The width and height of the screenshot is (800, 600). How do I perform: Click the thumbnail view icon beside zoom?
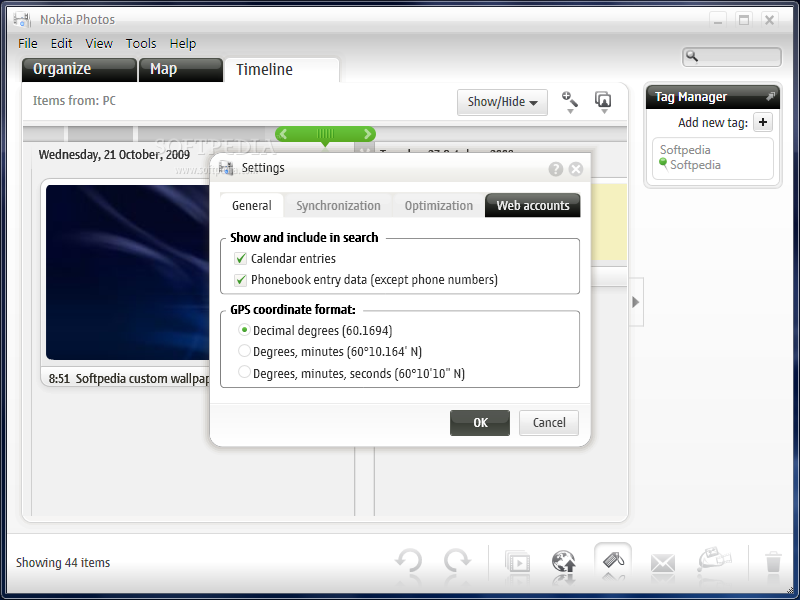(x=603, y=101)
